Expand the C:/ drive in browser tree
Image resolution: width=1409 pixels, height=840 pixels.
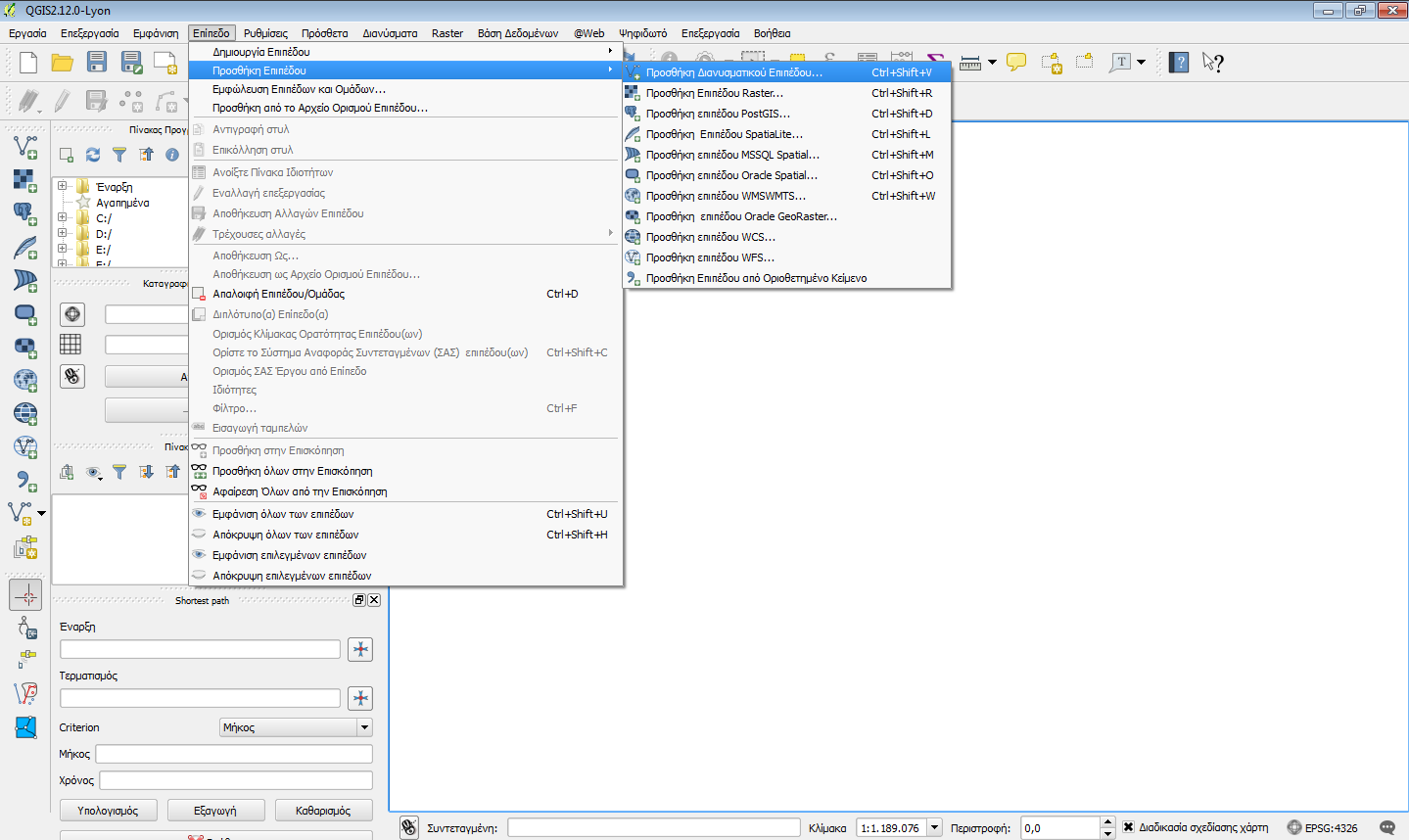pos(62,217)
